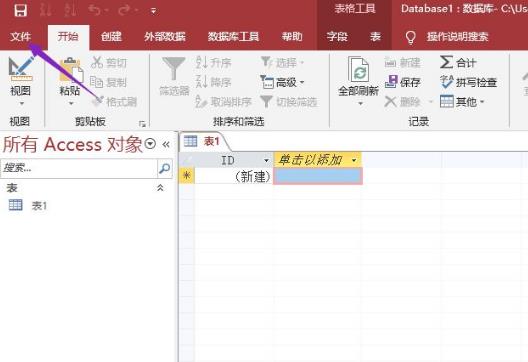Click the lightbulb tell-me icon

410,37
